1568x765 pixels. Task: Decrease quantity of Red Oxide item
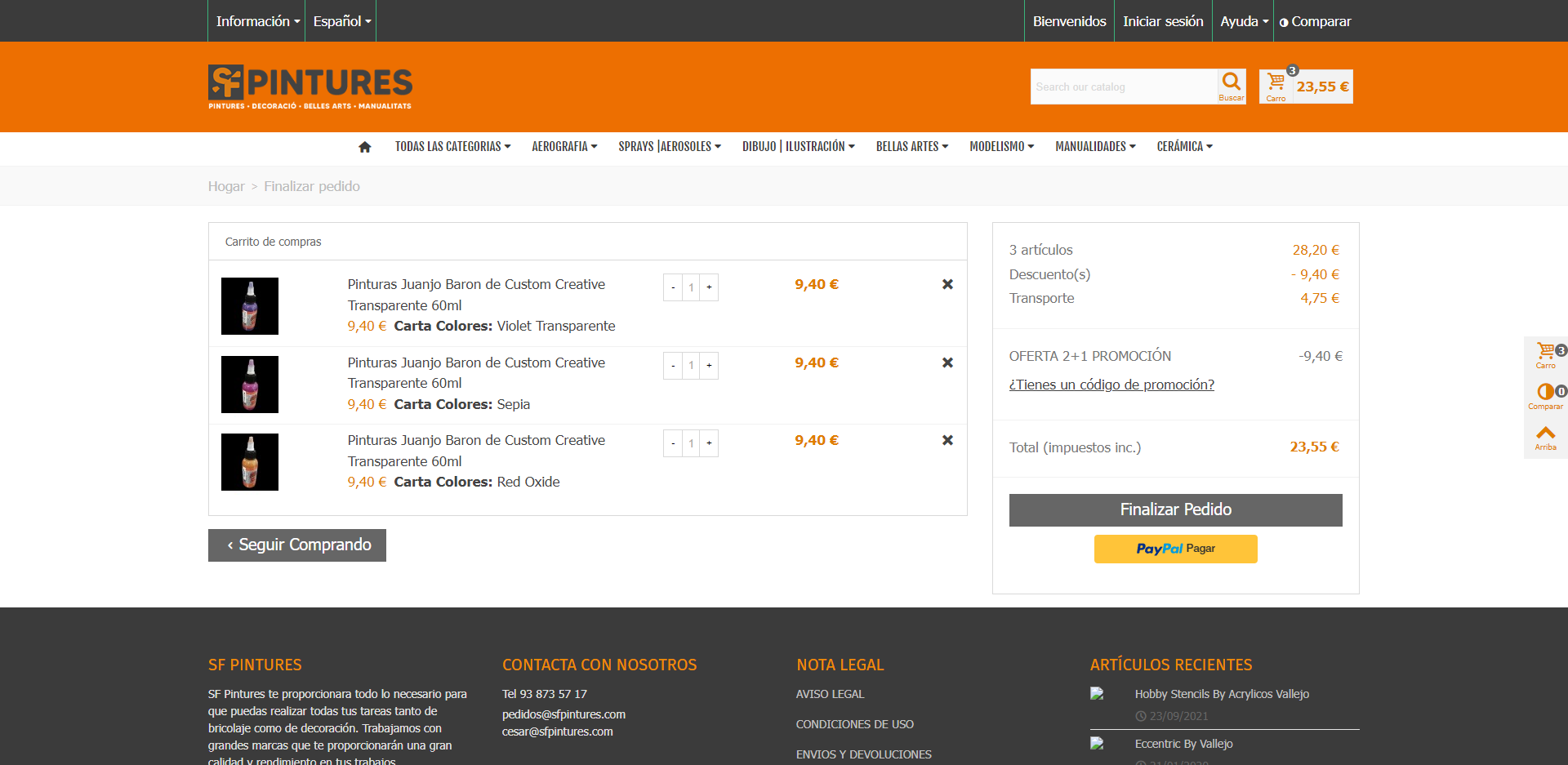(x=673, y=443)
